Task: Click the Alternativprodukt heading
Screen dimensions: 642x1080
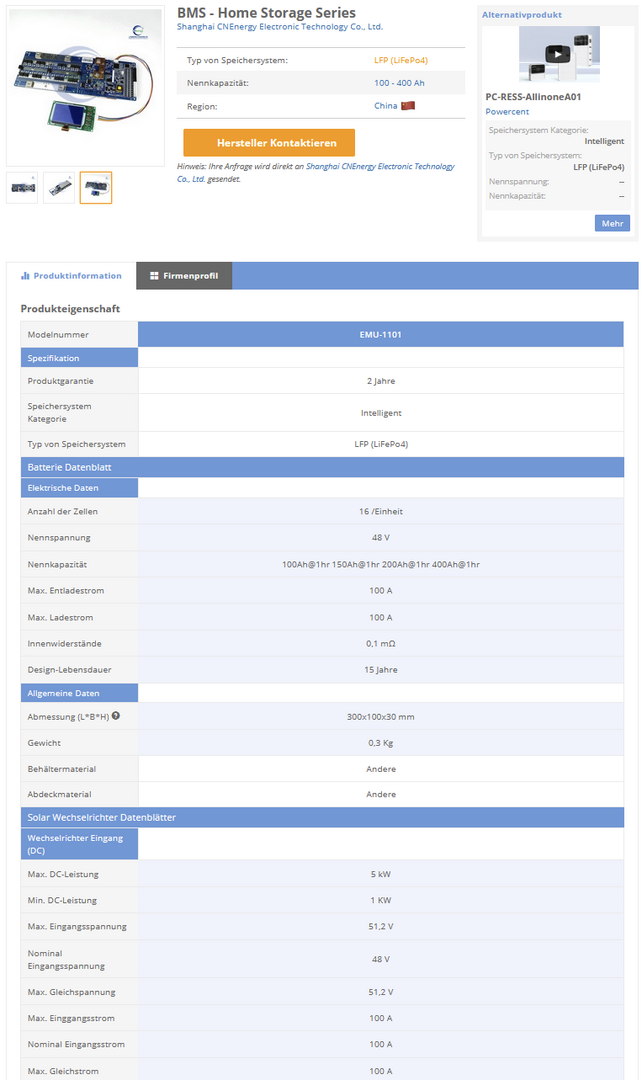Action: pos(521,14)
